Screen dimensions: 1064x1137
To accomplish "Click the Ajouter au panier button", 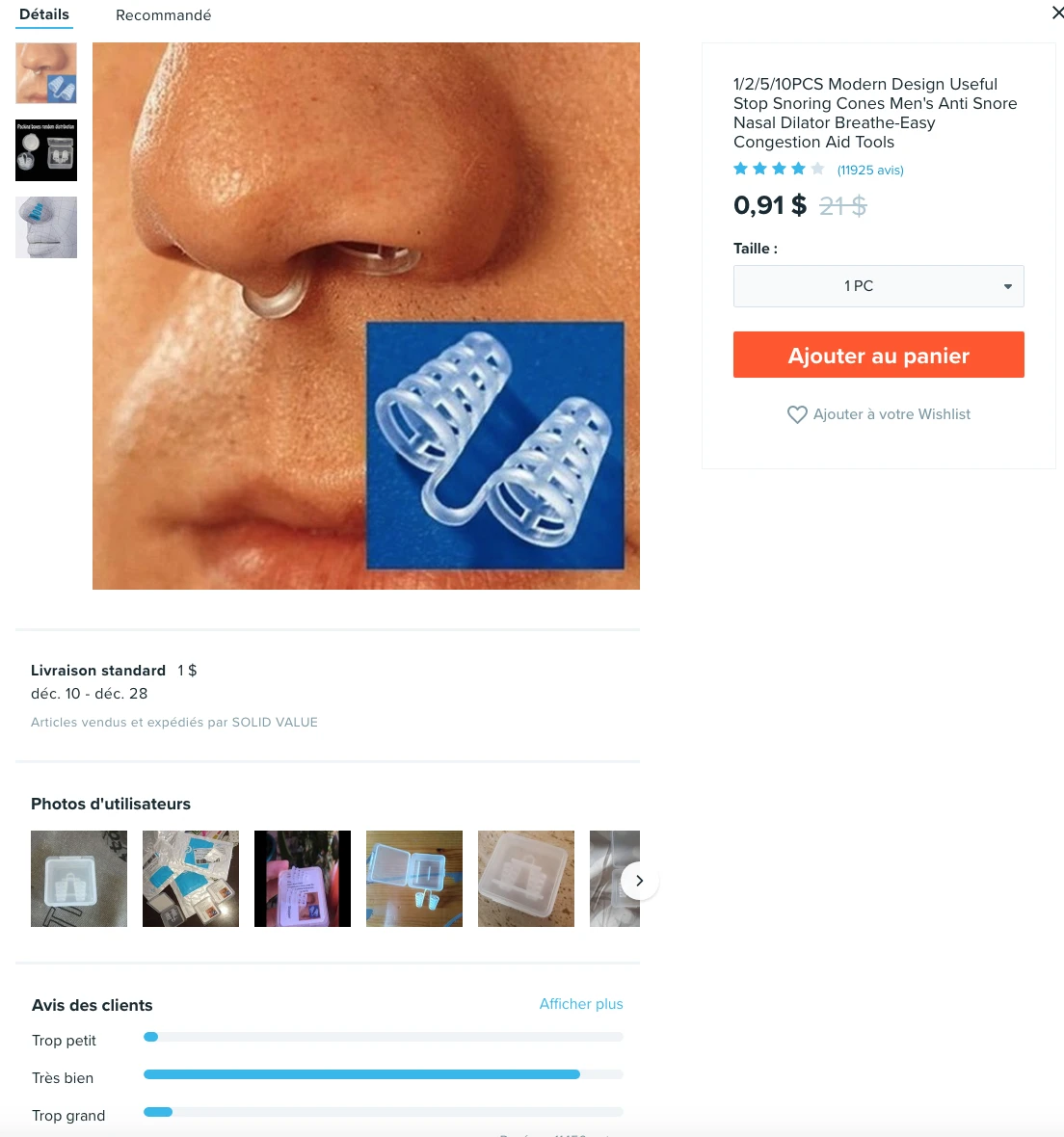I will pos(878,355).
